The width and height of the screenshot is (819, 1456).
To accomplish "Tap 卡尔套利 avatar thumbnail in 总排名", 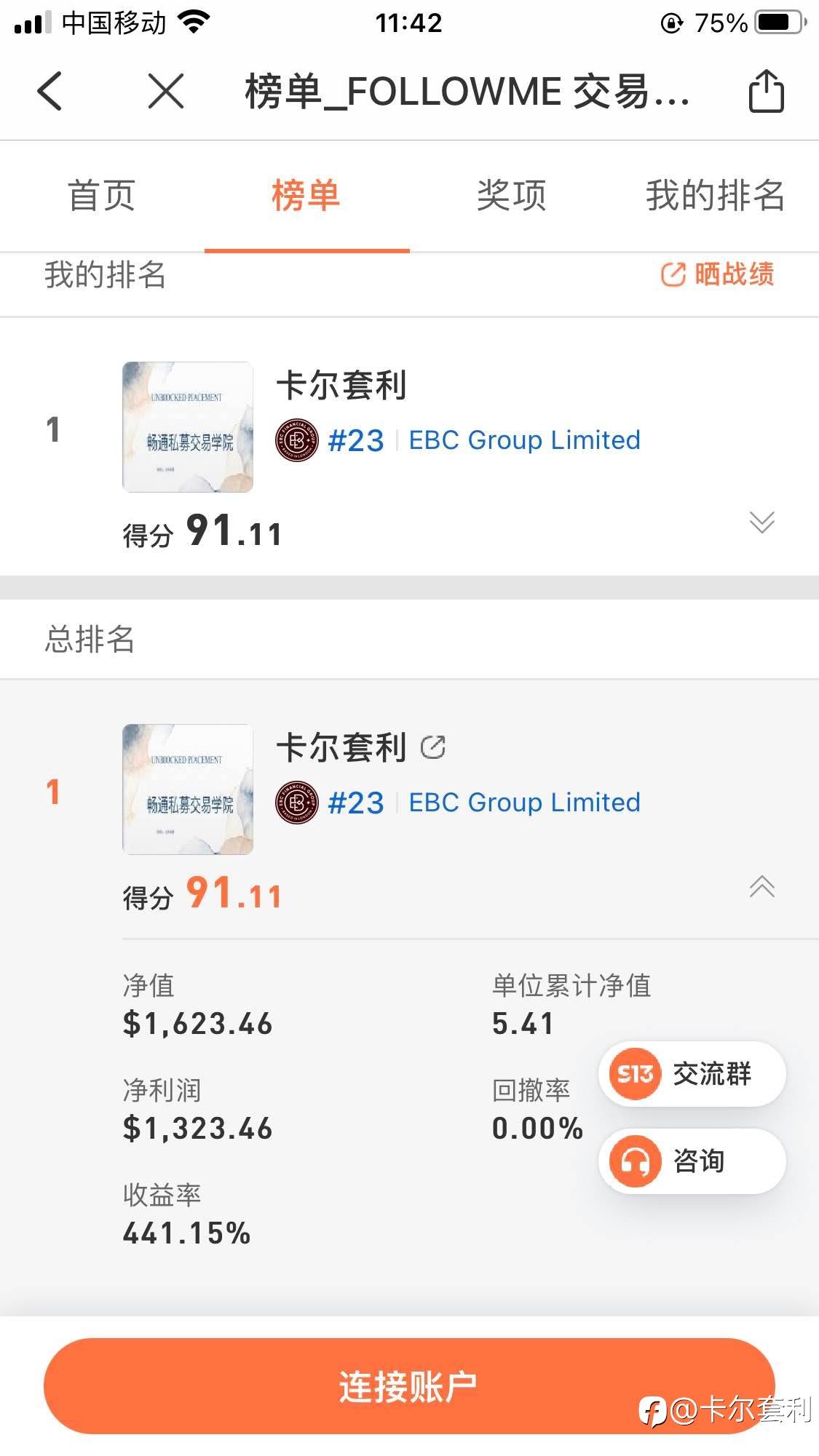I will click(188, 789).
